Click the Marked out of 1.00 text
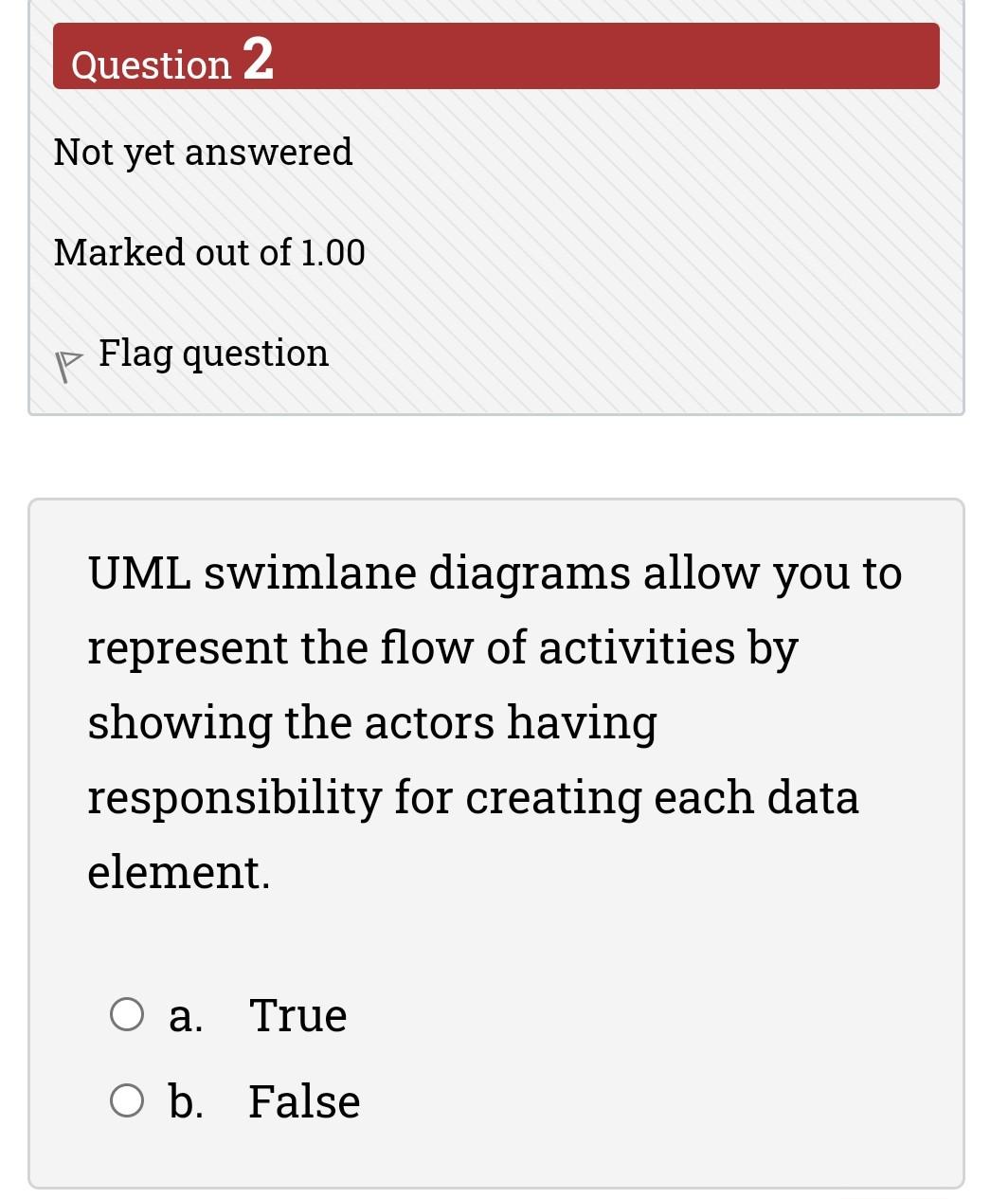Image resolution: width=1008 pixels, height=1199 pixels. [208, 252]
